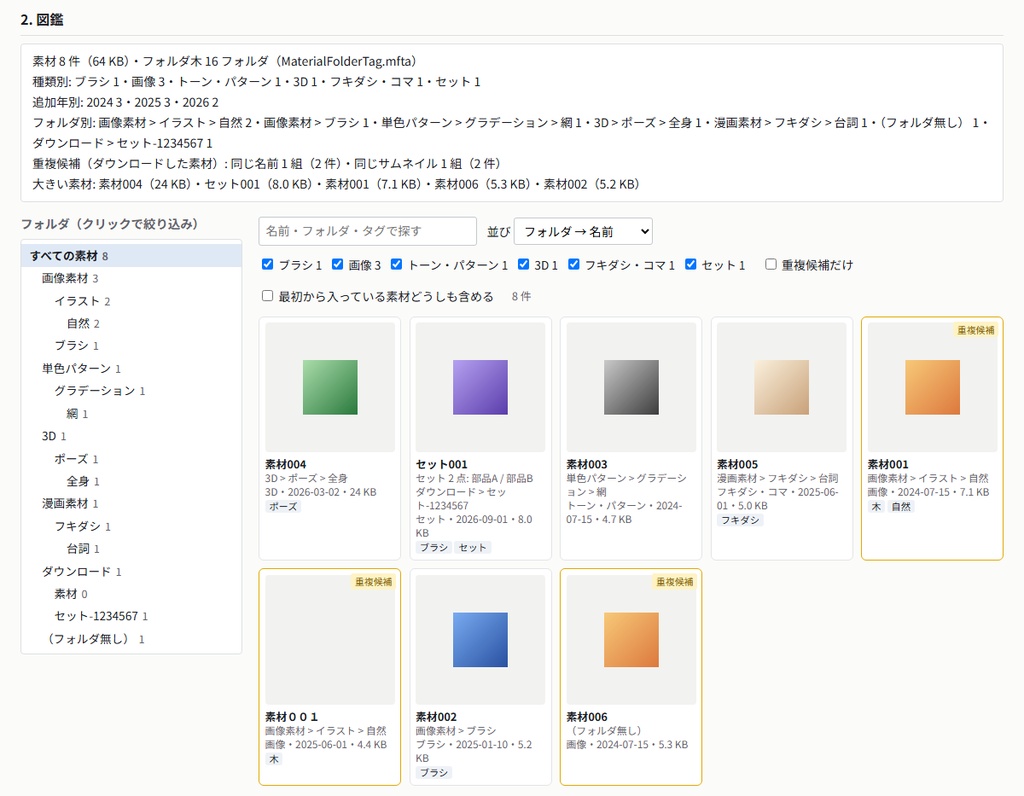This screenshot has width=1024, height=796.
Task: Select the 網 folder in the tree
Action: click(x=131, y=413)
